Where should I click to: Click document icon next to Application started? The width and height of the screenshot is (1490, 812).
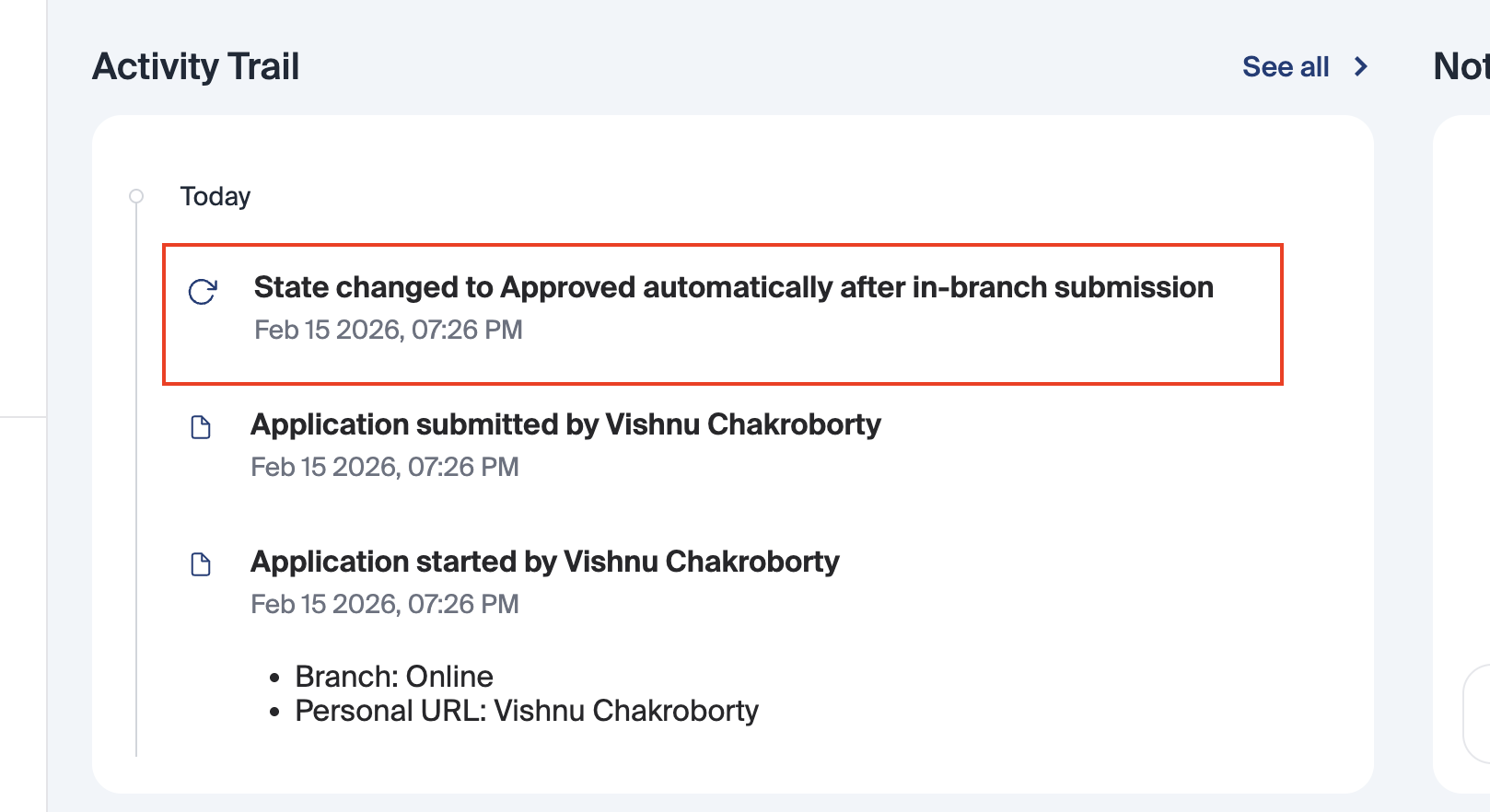(x=201, y=564)
